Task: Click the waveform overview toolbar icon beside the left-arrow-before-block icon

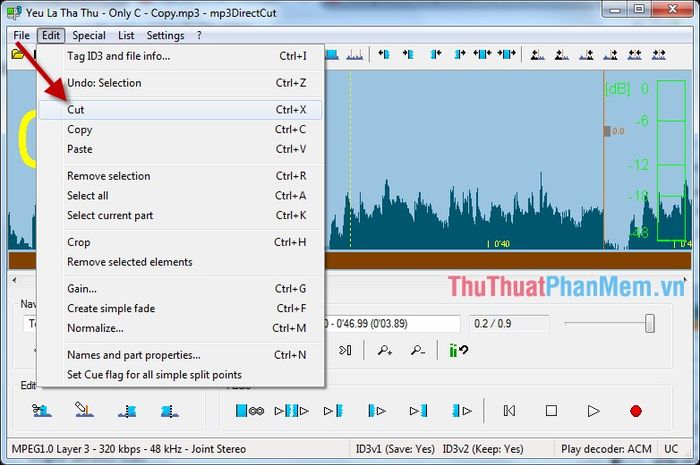Action: click(x=355, y=55)
